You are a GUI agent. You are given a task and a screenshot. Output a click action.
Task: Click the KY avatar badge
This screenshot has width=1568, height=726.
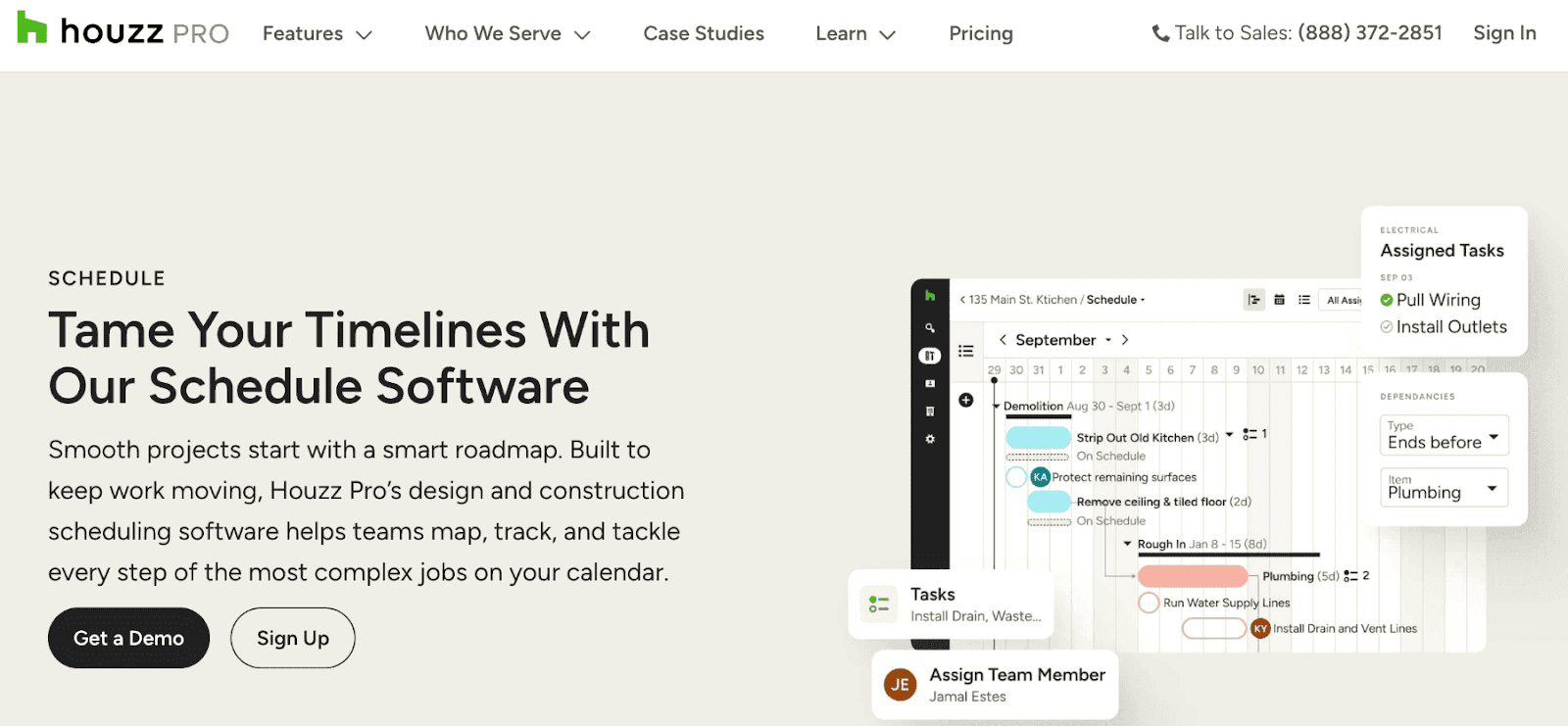pyautogui.click(x=1260, y=628)
